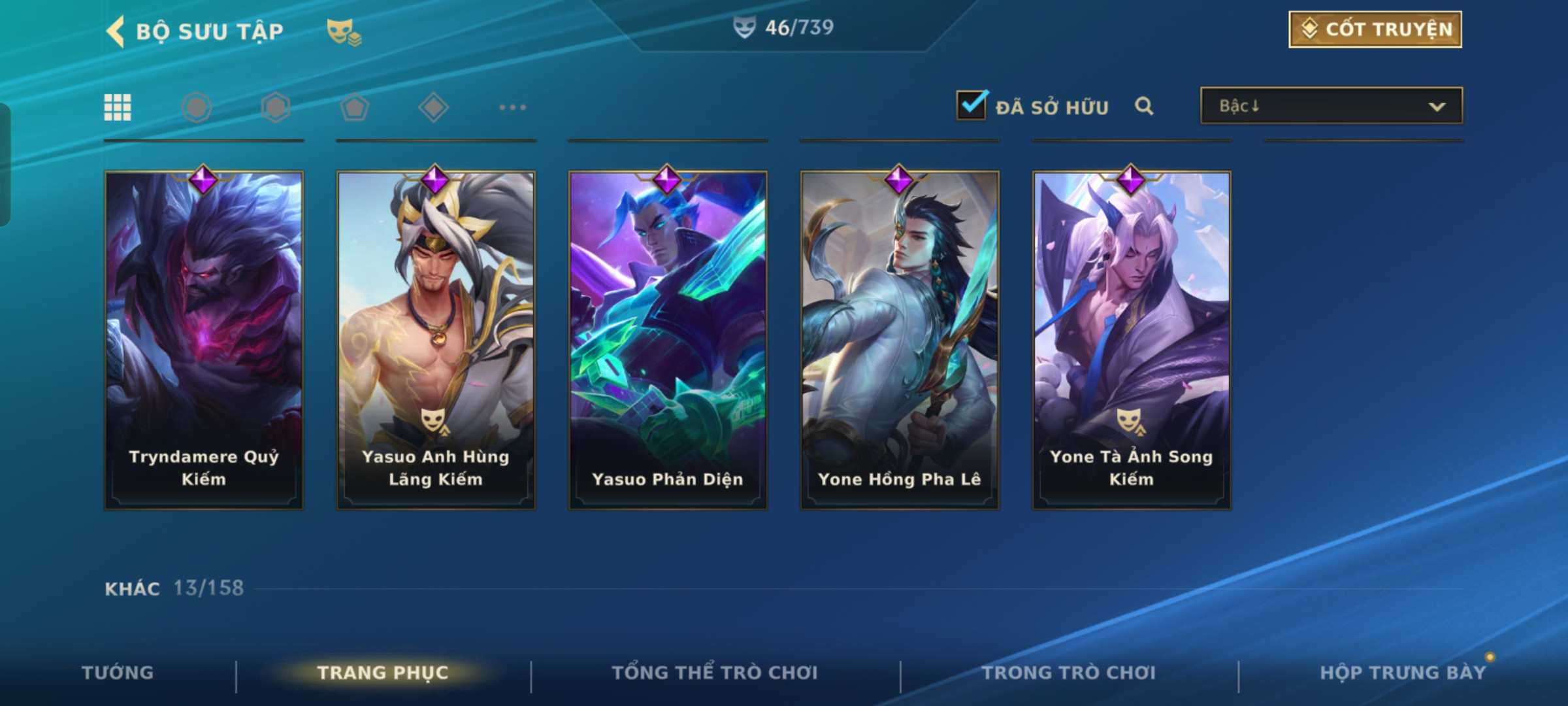Select the Yasuo Phản Diện skin card

click(x=668, y=340)
